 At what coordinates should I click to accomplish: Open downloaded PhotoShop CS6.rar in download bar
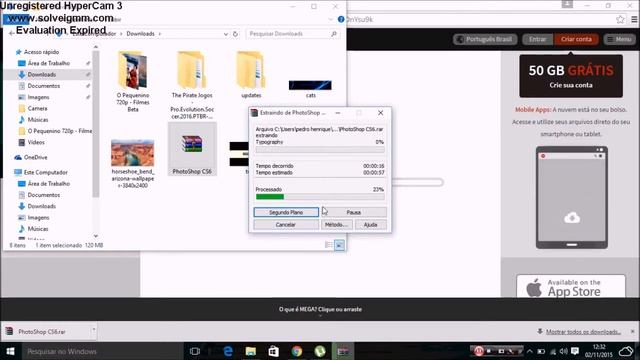click(42, 331)
